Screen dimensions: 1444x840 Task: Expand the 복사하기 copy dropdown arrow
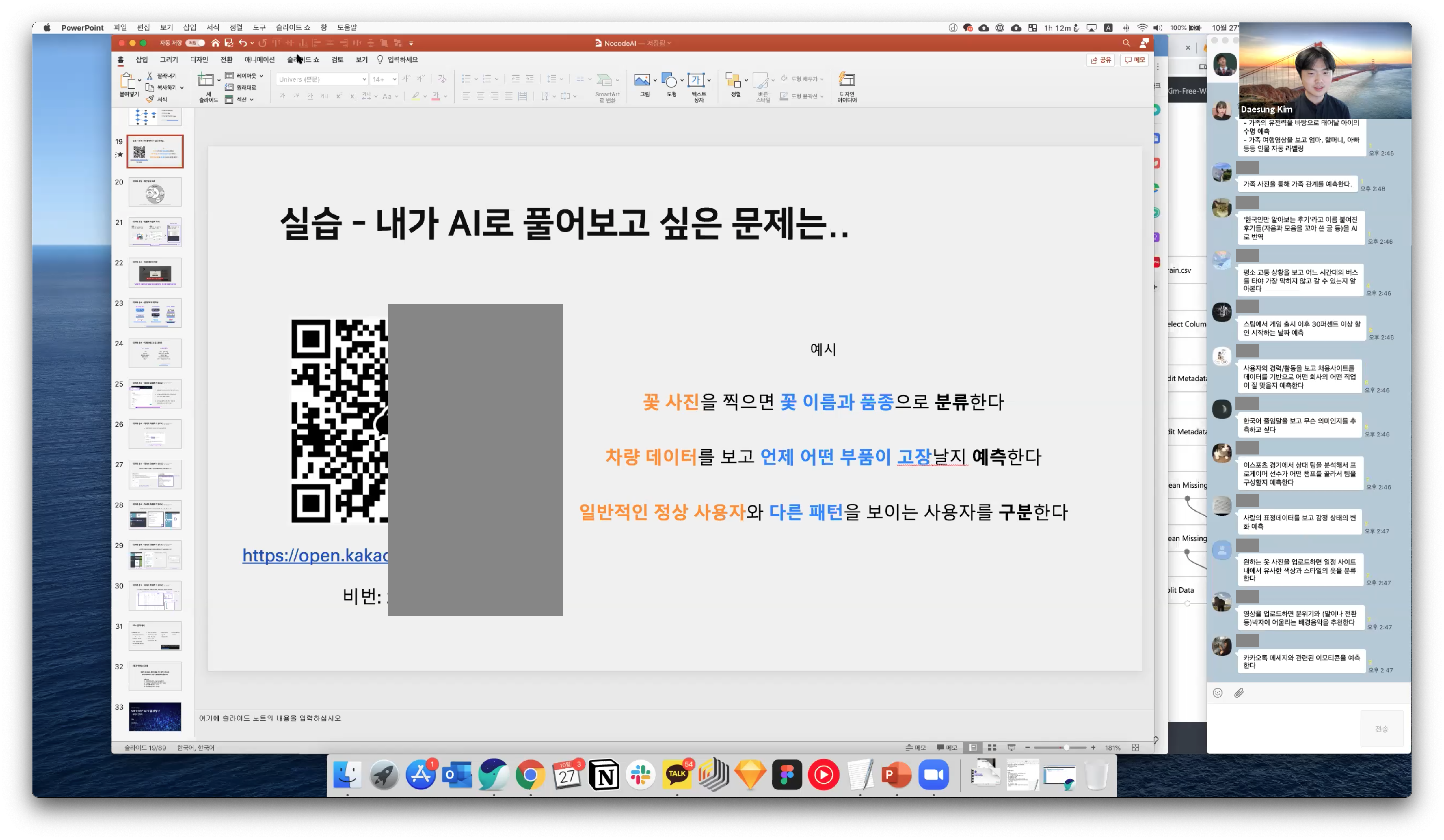[x=182, y=87]
